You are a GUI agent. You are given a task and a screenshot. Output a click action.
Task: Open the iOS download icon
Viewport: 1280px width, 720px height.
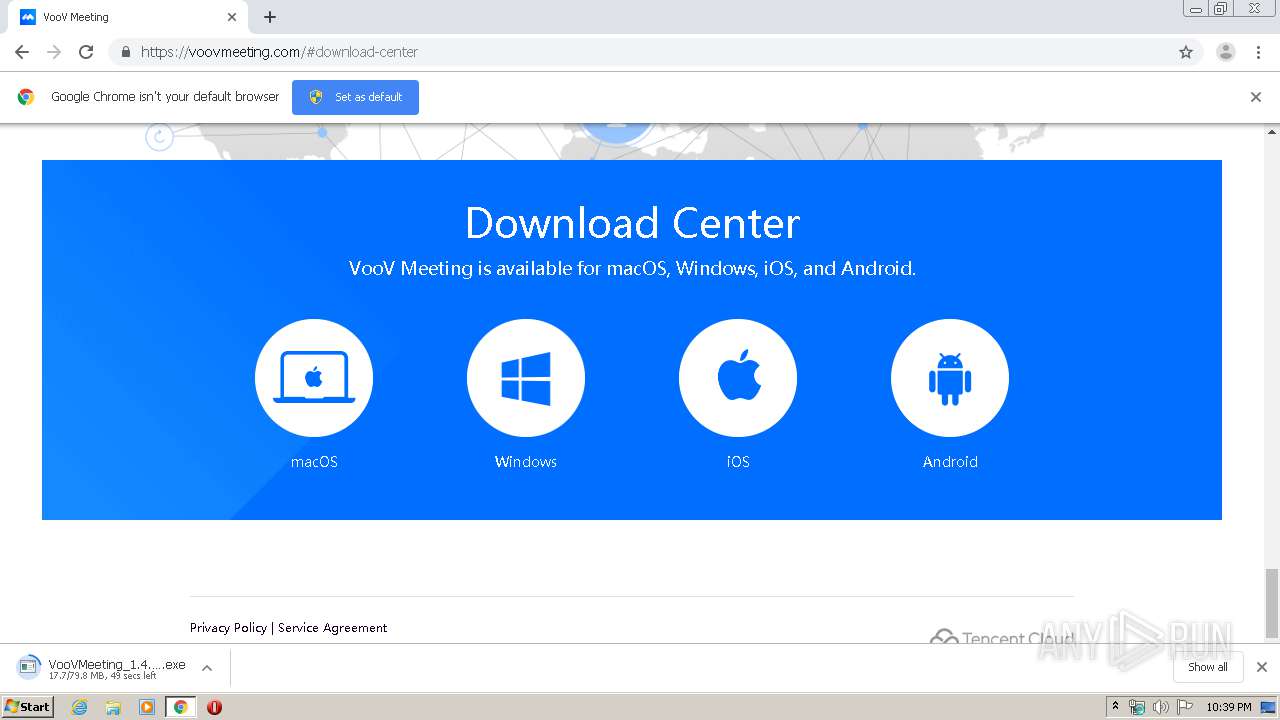coord(738,378)
